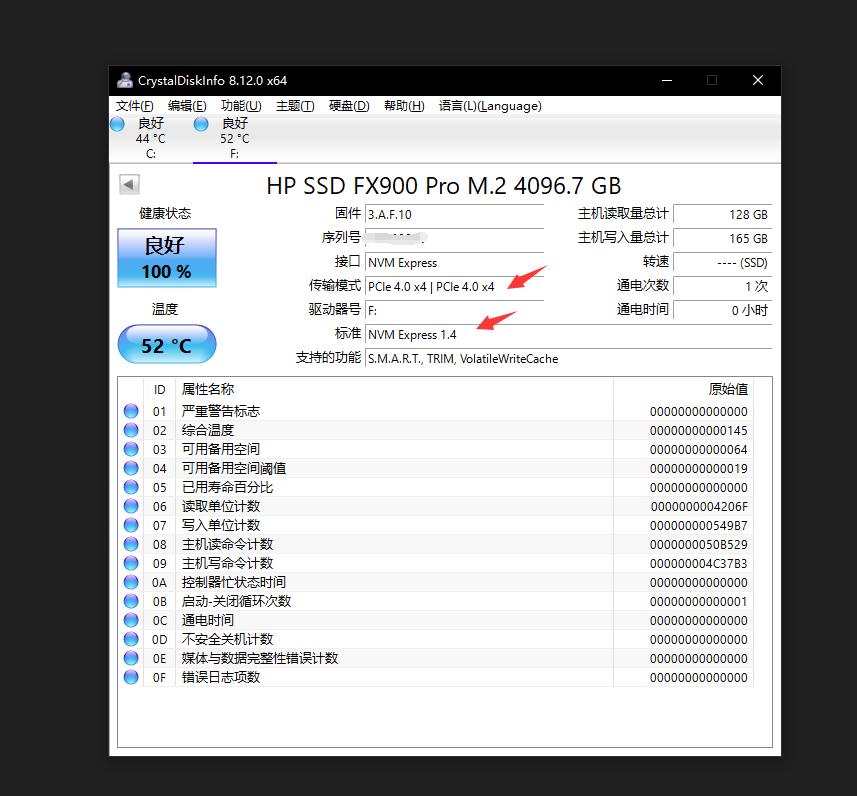Image resolution: width=857 pixels, height=796 pixels.
Task: Click the previous-disk back arrow button
Action: [128, 183]
